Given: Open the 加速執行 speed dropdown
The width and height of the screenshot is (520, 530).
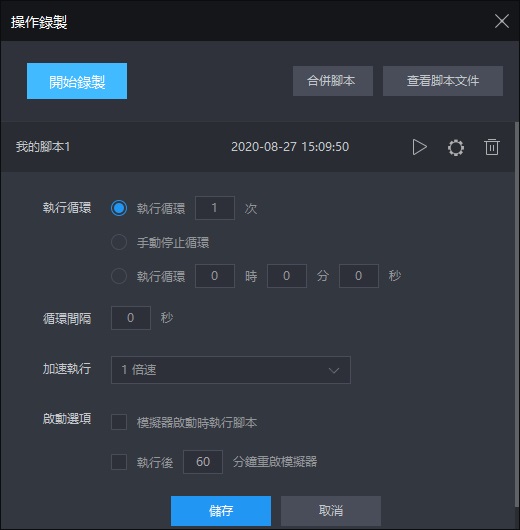Looking at the screenshot, I should coord(231,370).
